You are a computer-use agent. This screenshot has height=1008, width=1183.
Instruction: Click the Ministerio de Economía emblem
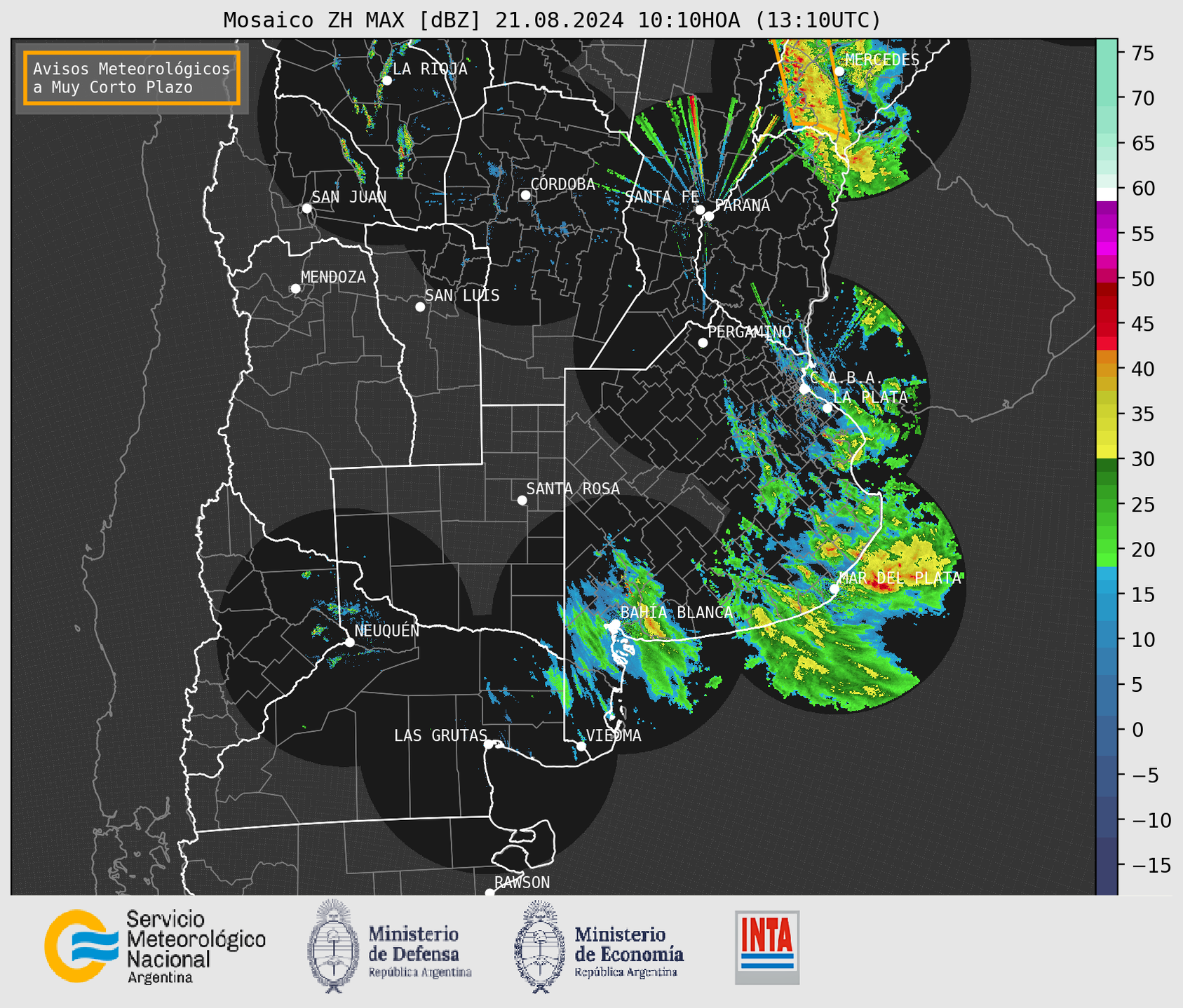click(540, 947)
